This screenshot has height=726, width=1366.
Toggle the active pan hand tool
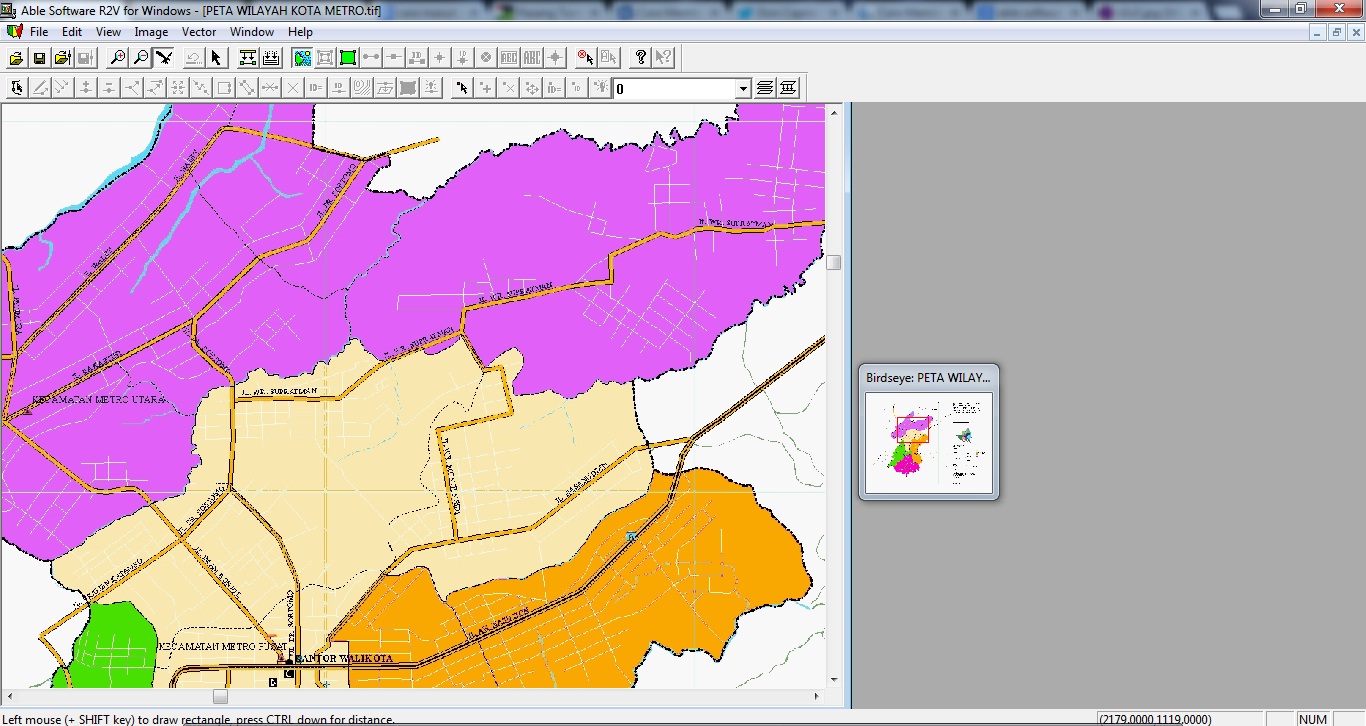[165, 58]
